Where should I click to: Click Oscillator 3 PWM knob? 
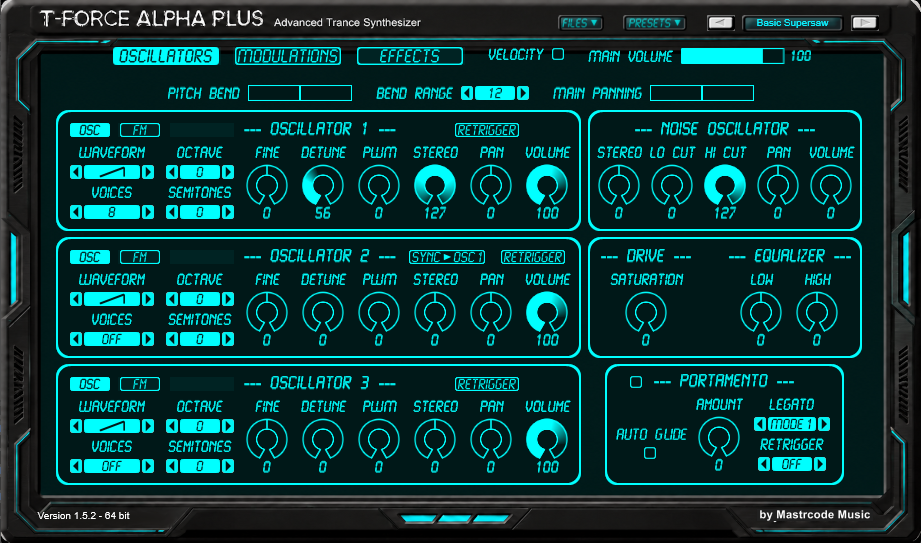[379, 439]
